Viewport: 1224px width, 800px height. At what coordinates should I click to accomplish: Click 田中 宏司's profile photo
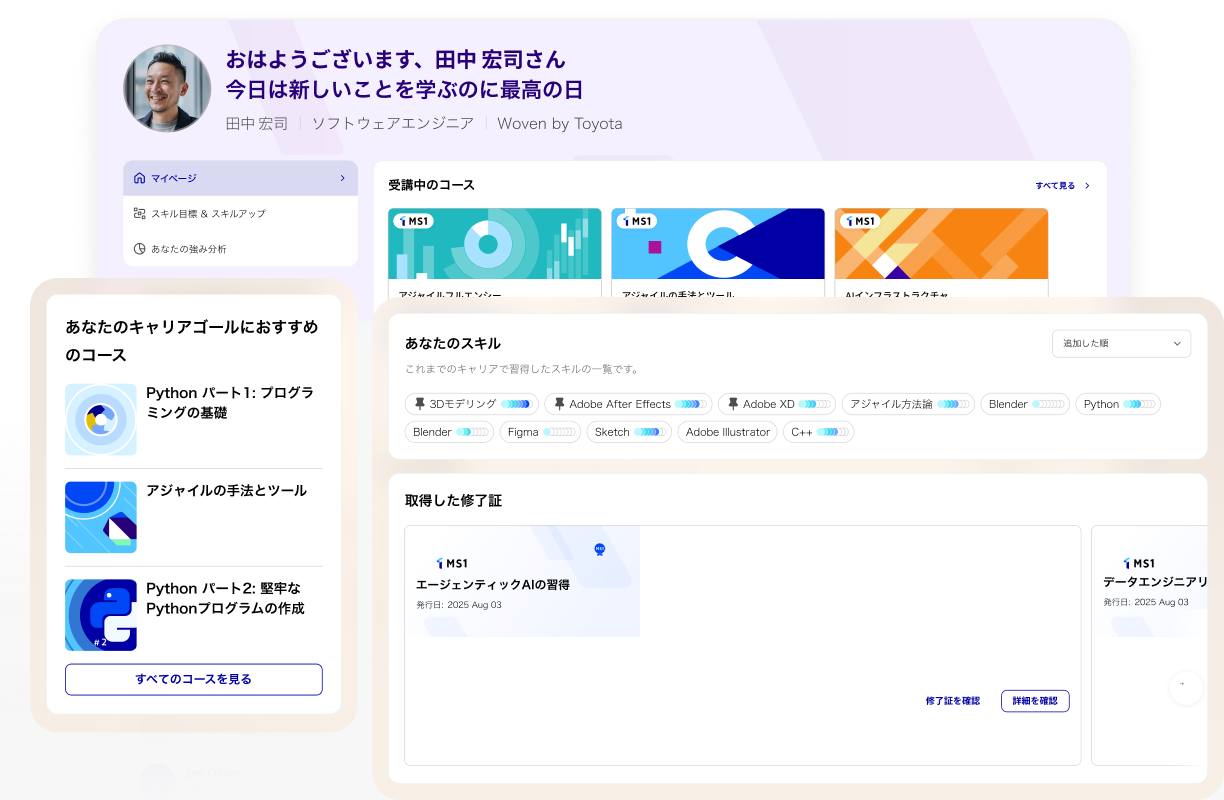coord(167,88)
